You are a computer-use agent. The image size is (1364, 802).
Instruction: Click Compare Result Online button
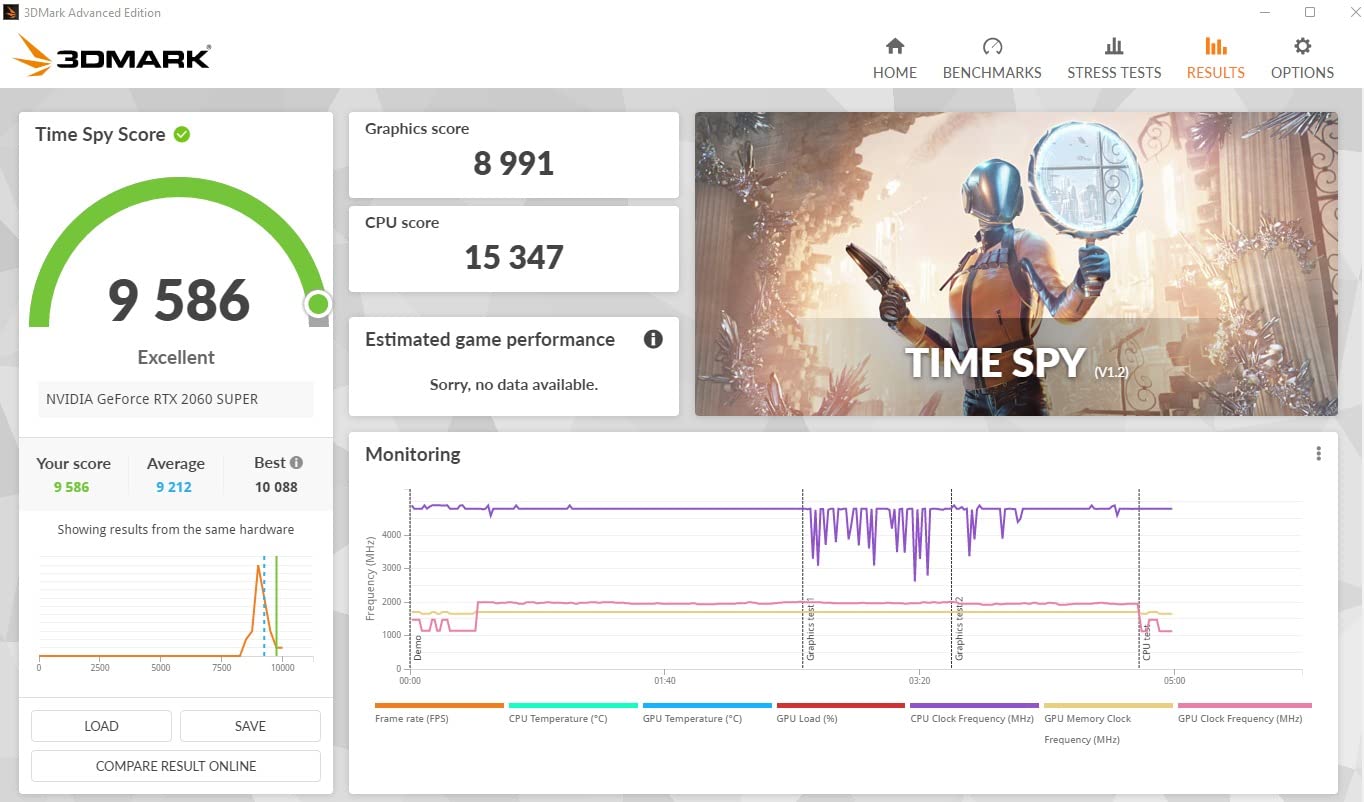click(176, 766)
